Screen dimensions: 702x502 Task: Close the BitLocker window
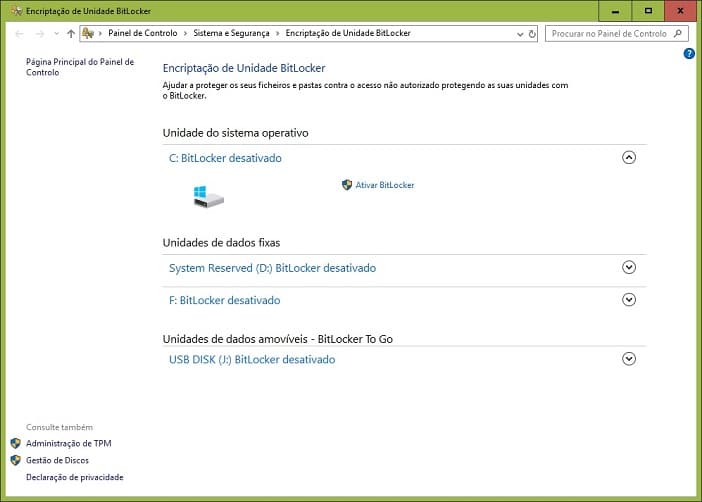[680, 11]
